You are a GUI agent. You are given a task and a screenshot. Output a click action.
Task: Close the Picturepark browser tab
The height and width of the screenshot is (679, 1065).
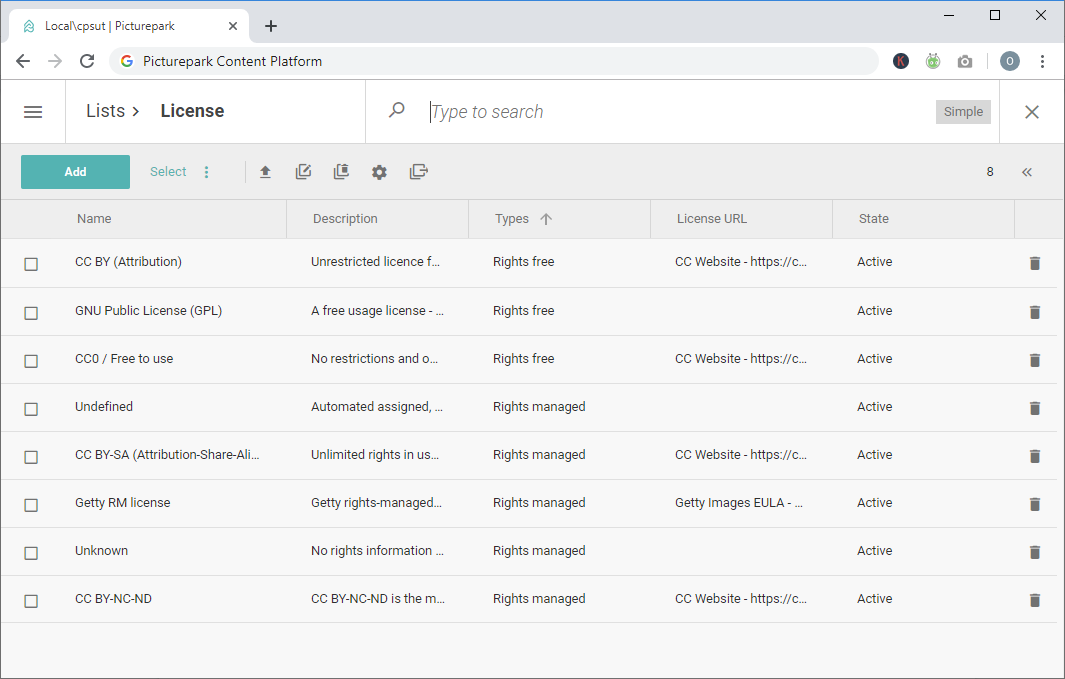point(232,26)
